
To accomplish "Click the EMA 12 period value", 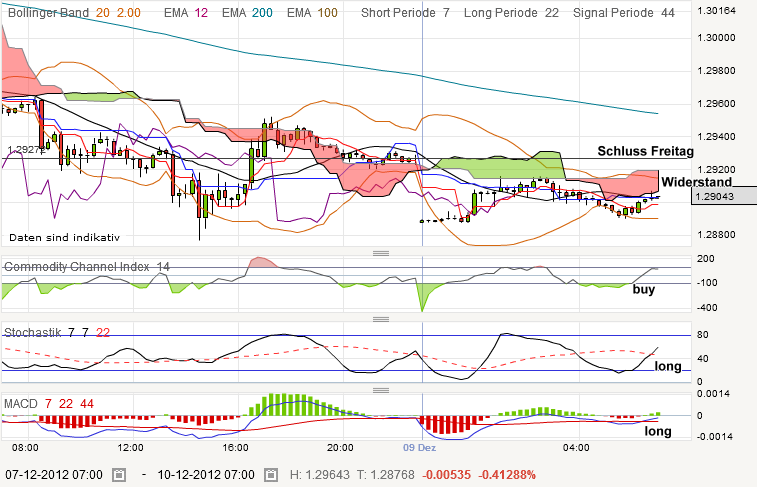I will pyautogui.click(x=201, y=13).
